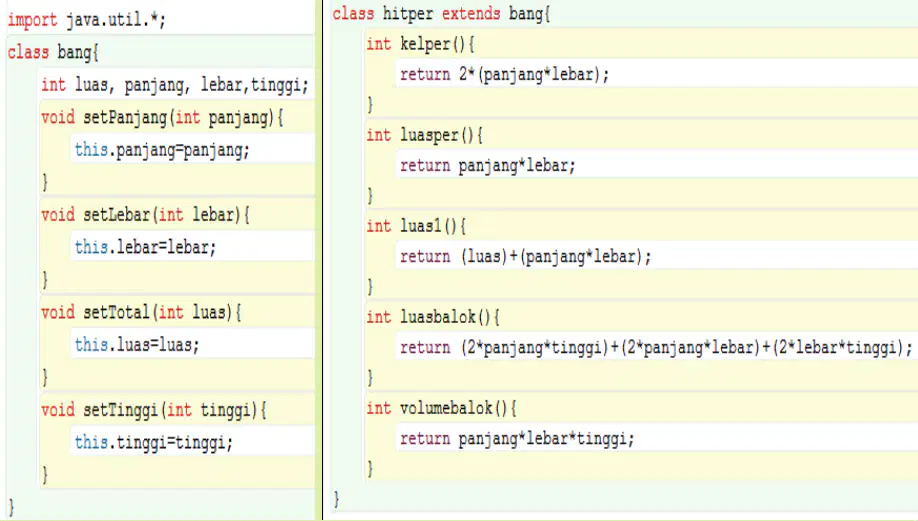The image size is (918, 521).
Task: Place cursor on 'this.panjang=panjang;'
Action: pyautogui.click(x=162, y=150)
